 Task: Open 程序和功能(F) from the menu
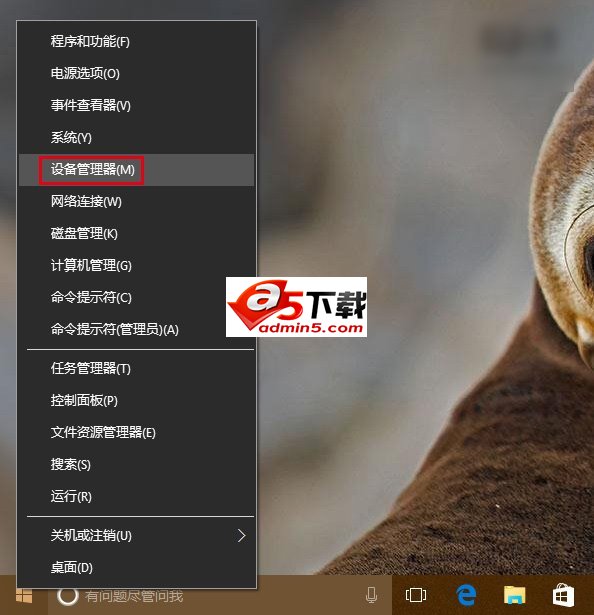point(137,42)
